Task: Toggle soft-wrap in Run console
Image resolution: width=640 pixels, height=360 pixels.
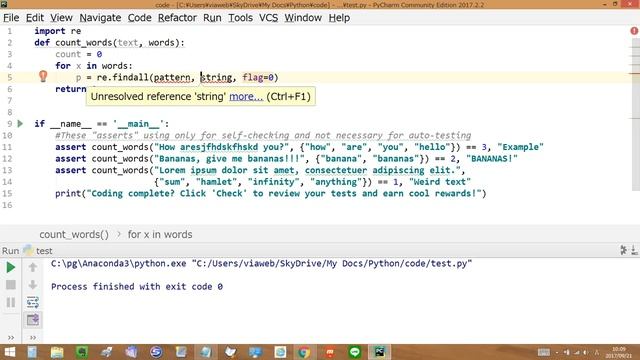Action: point(33,302)
